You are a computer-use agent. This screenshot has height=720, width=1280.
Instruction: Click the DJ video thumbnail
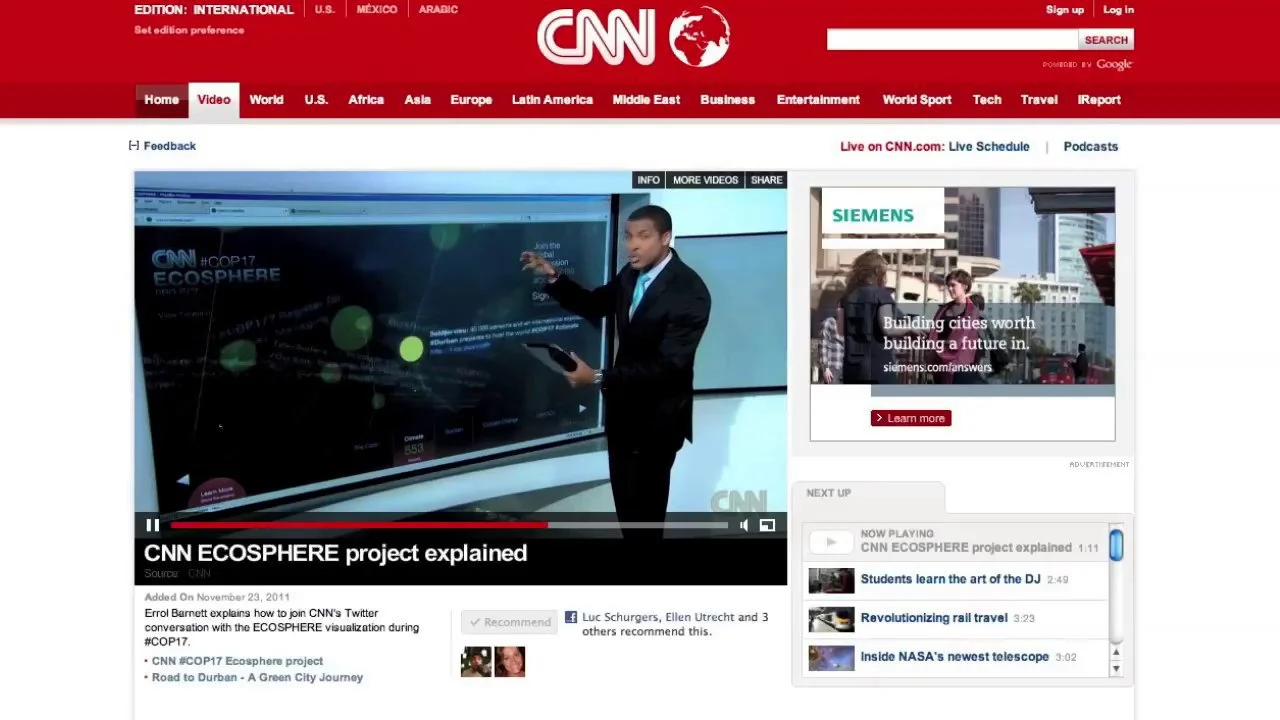(831, 580)
